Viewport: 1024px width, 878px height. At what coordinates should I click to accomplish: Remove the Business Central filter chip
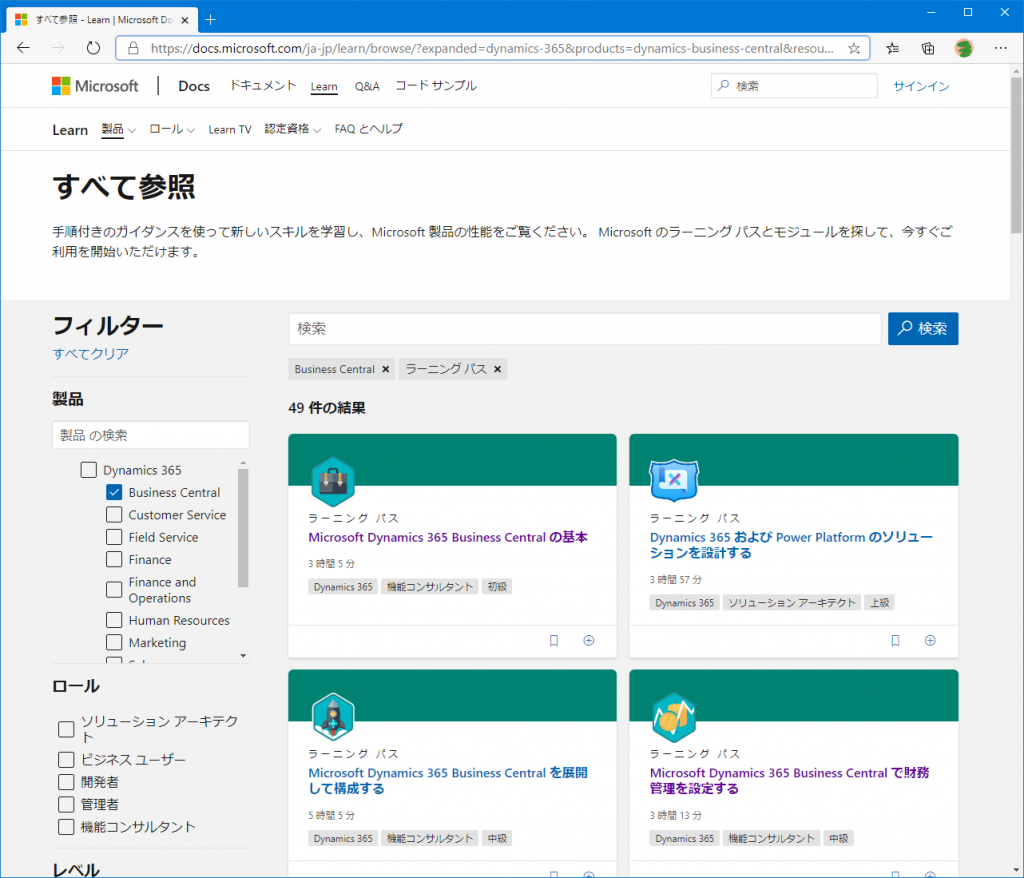click(386, 369)
